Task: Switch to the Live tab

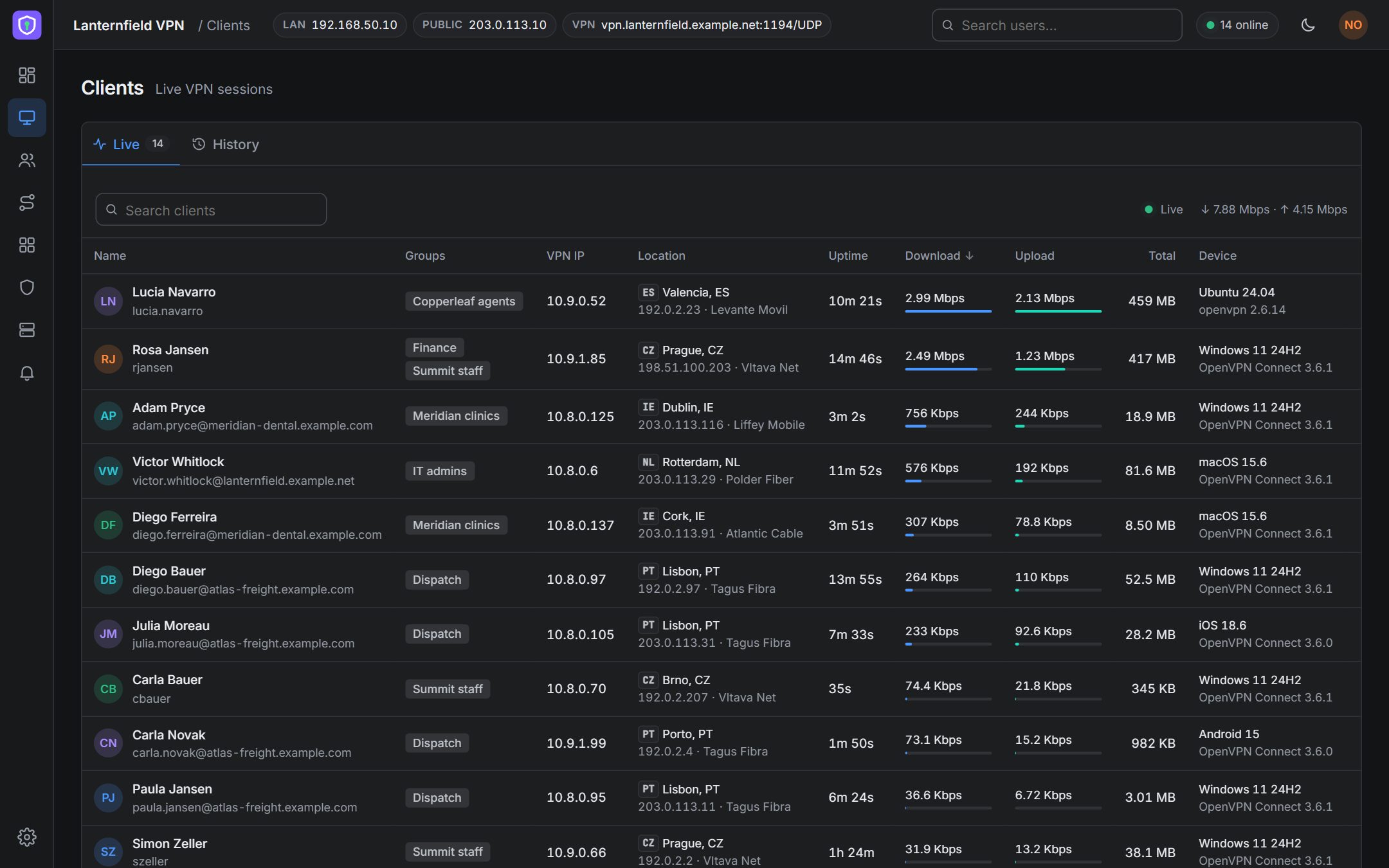Action: pyautogui.click(x=131, y=144)
